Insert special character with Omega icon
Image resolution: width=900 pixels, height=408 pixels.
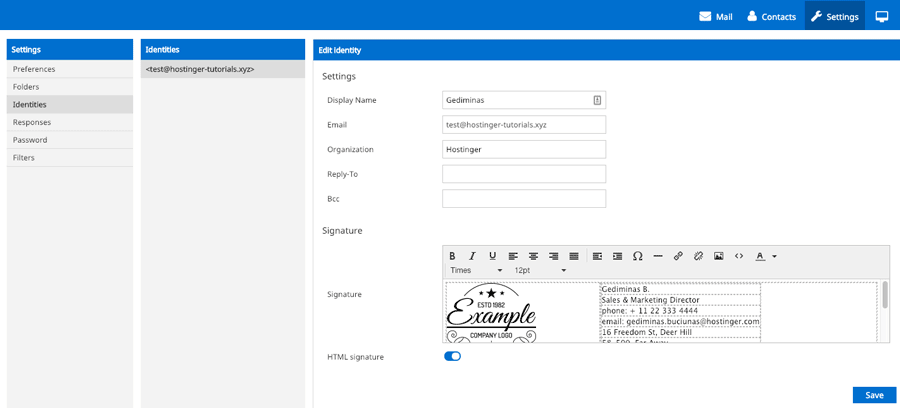[x=638, y=256]
